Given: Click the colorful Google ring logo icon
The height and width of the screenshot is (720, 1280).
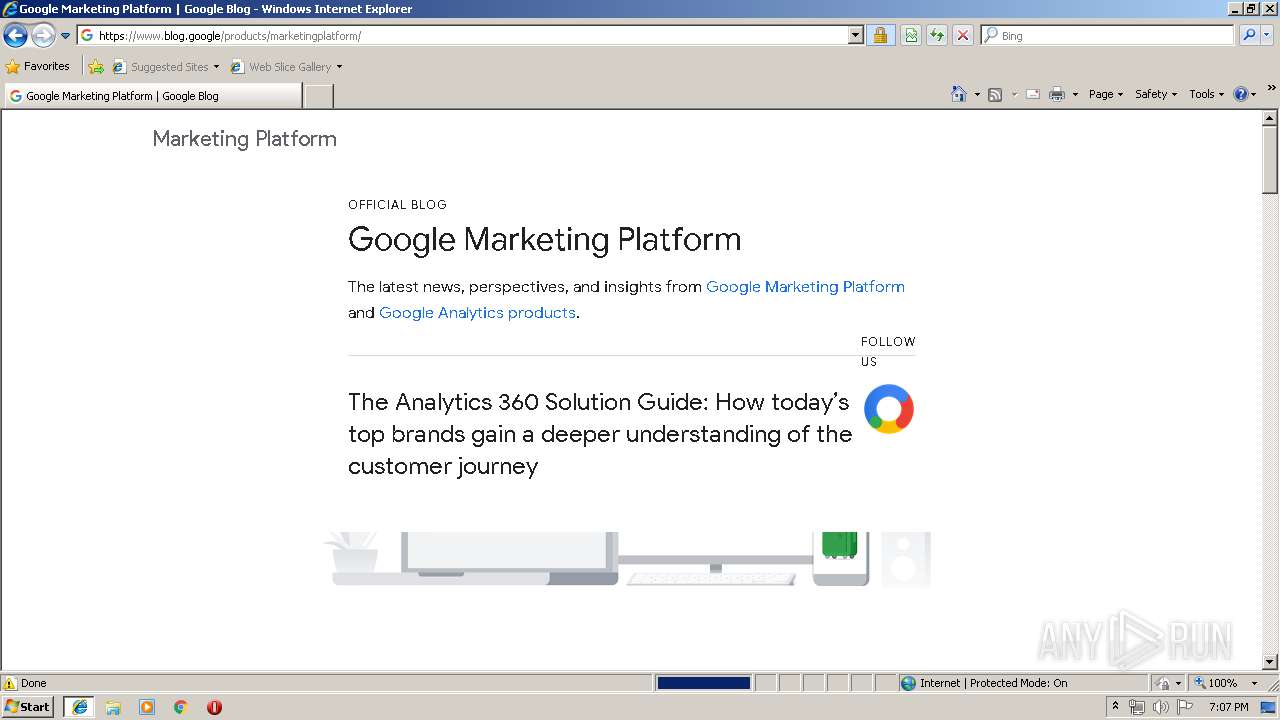Looking at the screenshot, I should [x=889, y=408].
